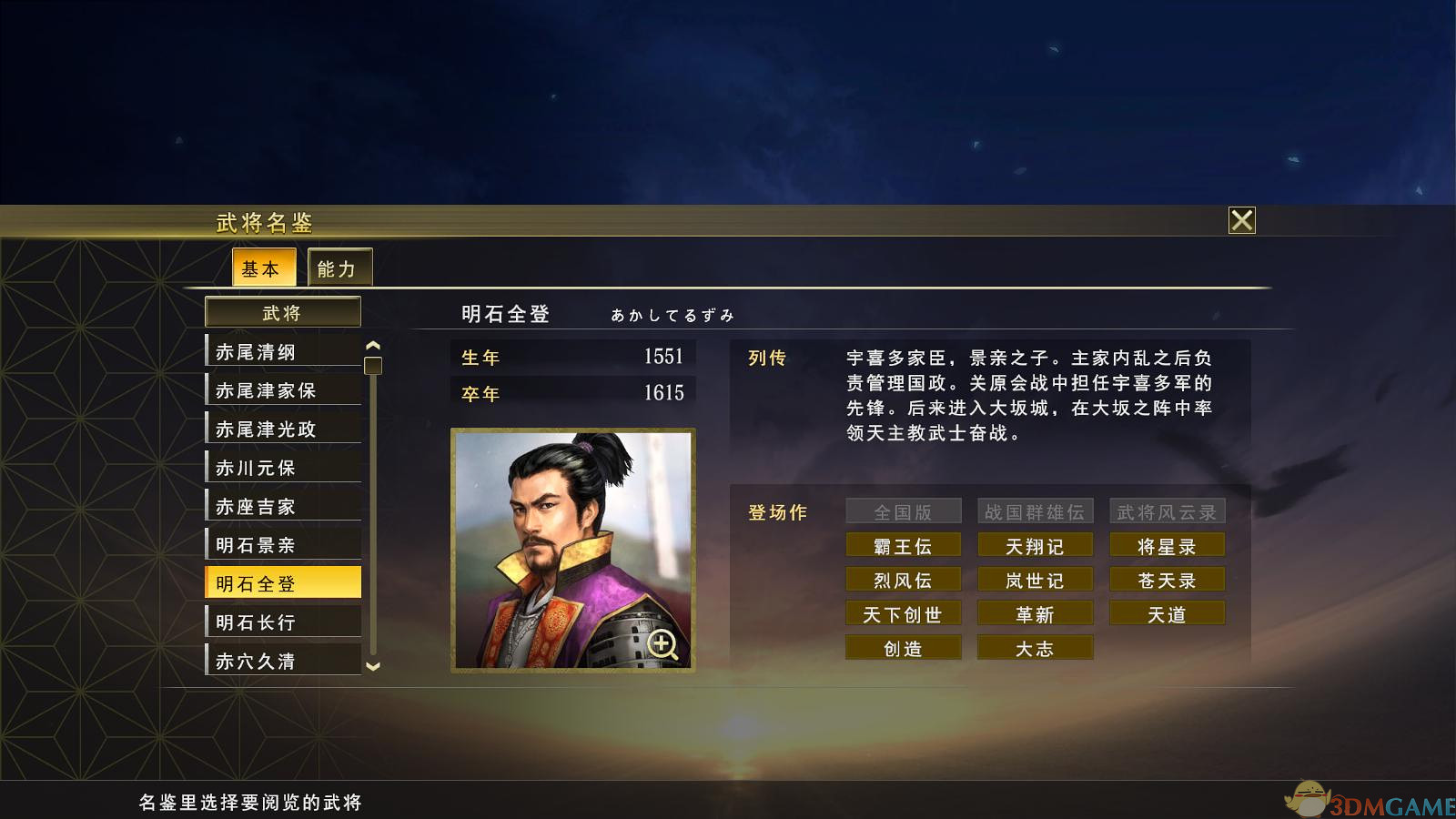The height and width of the screenshot is (819, 1456).
Task: Click the 天下创世 button
Action: tap(903, 614)
